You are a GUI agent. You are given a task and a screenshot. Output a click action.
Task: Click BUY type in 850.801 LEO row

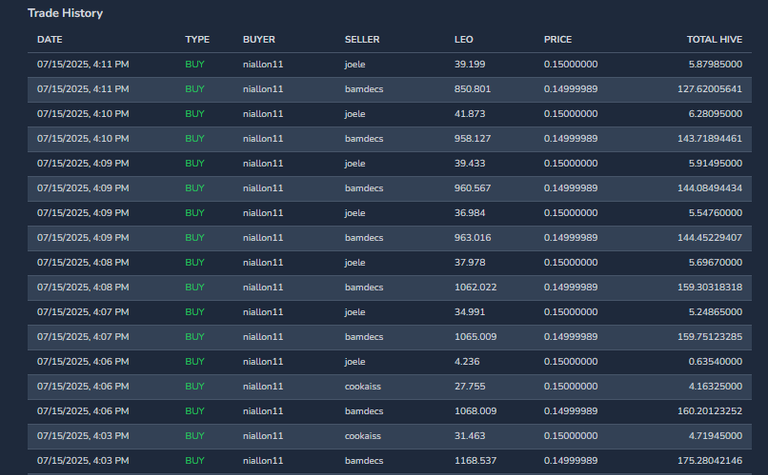pyautogui.click(x=194, y=89)
